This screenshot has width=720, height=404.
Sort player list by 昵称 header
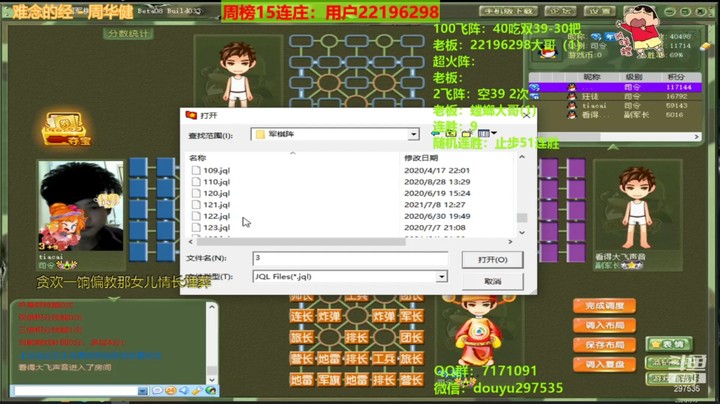pos(592,77)
